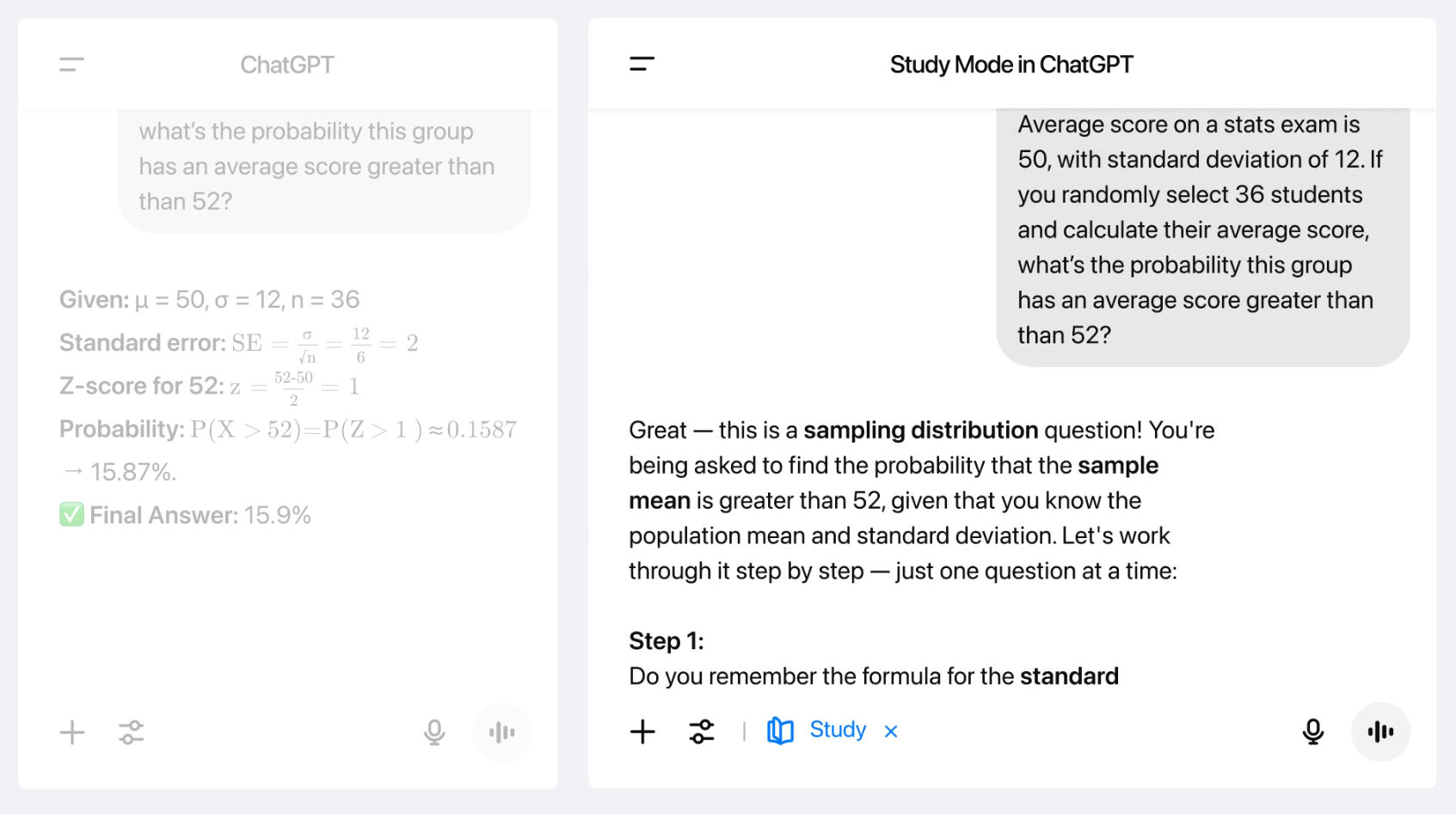The image size is (1456, 814).
Task: Launch voice mode in left panel
Action: (501, 732)
